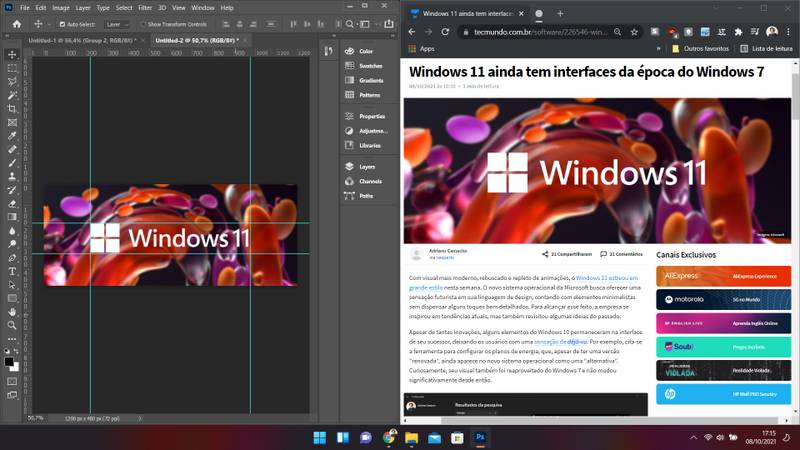Select the Lasso tool

[x=12, y=82]
